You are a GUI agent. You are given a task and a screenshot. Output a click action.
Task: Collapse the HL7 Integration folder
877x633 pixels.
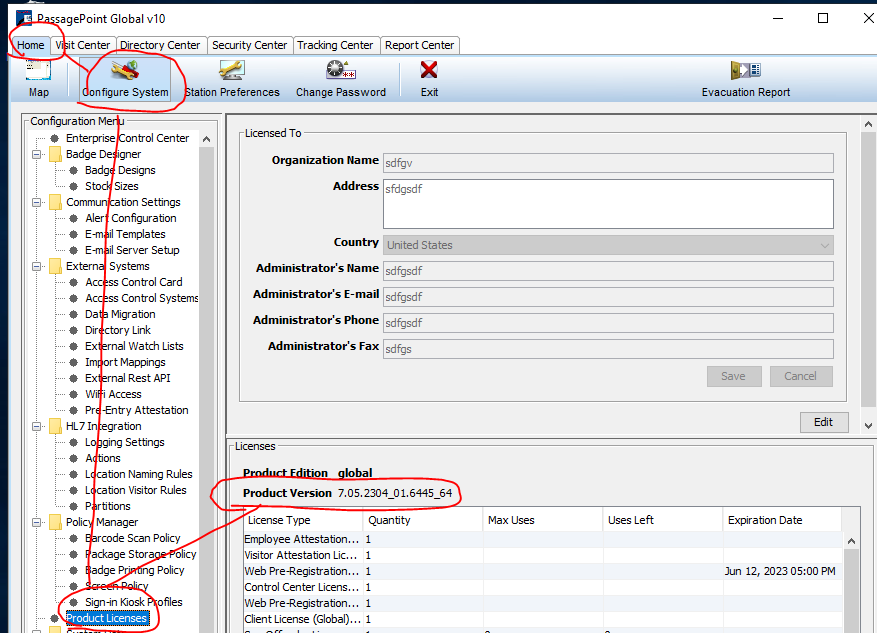[x=36, y=427]
